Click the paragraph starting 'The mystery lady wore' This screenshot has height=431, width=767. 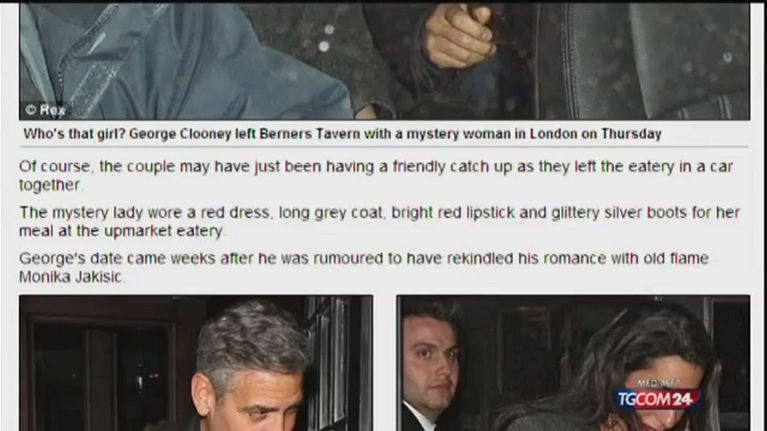(379, 222)
